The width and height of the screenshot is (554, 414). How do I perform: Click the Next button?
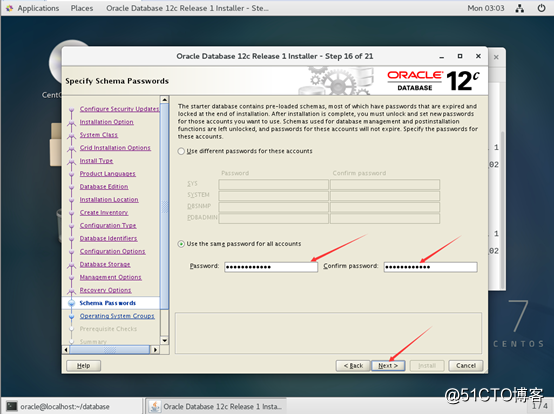(388, 366)
